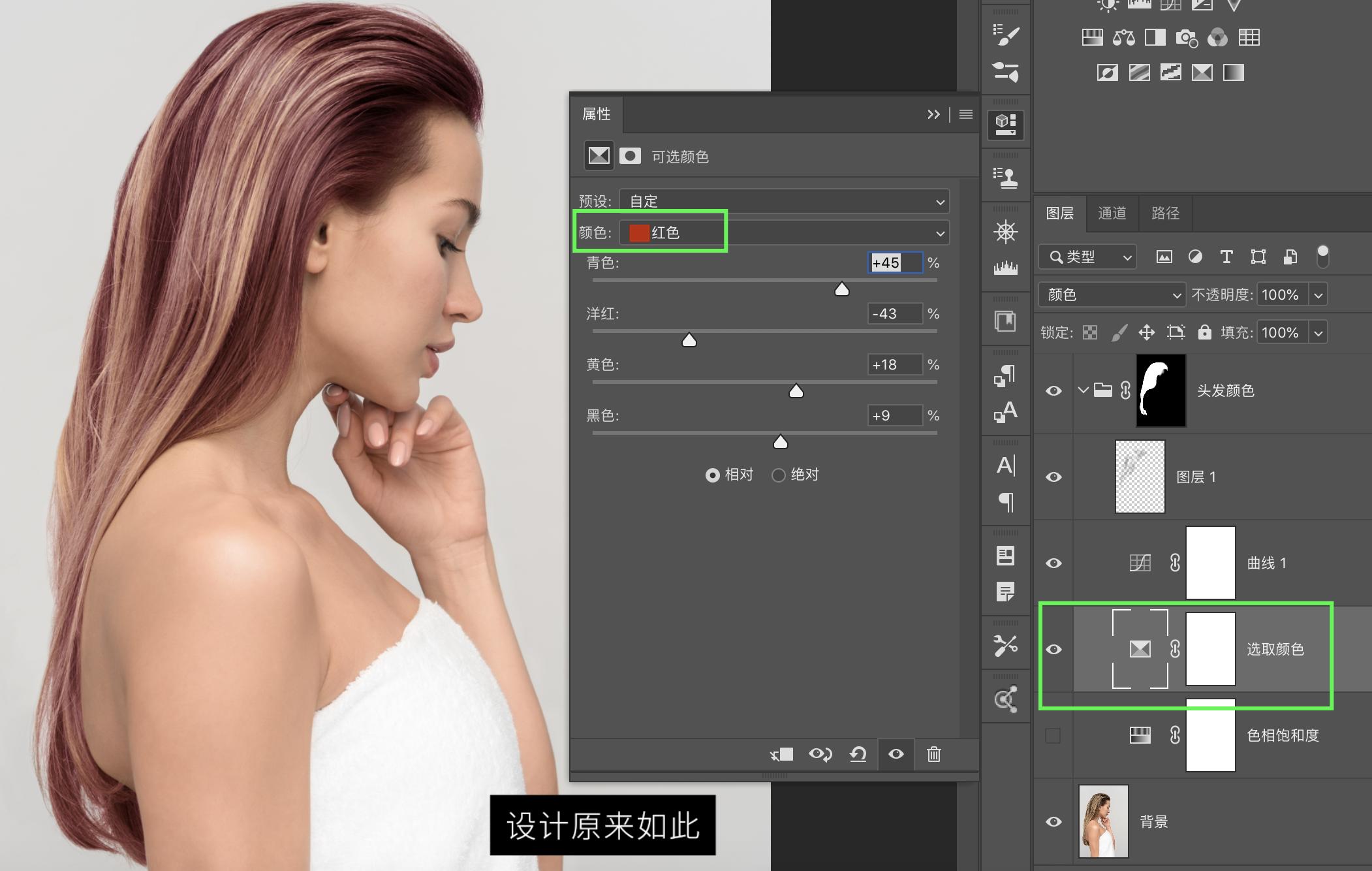This screenshot has height=871, width=1372.
Task: Open the 预设 自定 dropdown
Action: point(783,201)
